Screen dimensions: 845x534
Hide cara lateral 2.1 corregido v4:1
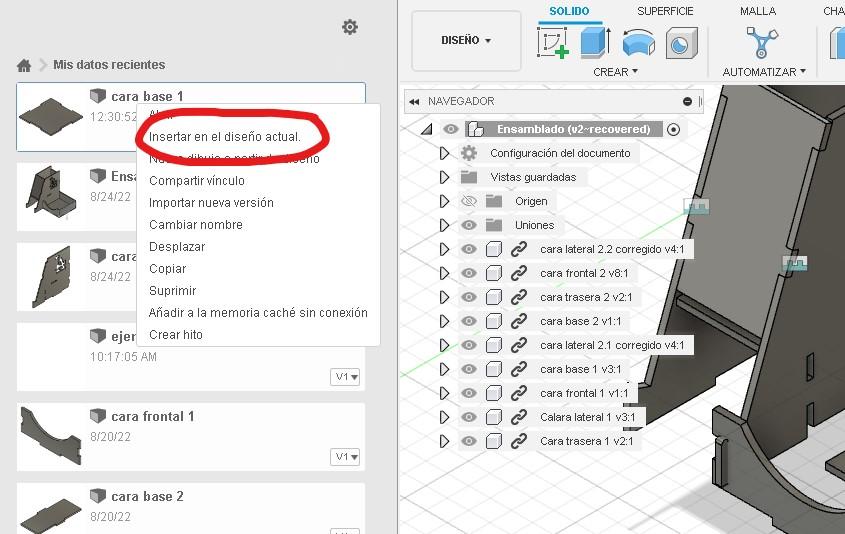469,345
